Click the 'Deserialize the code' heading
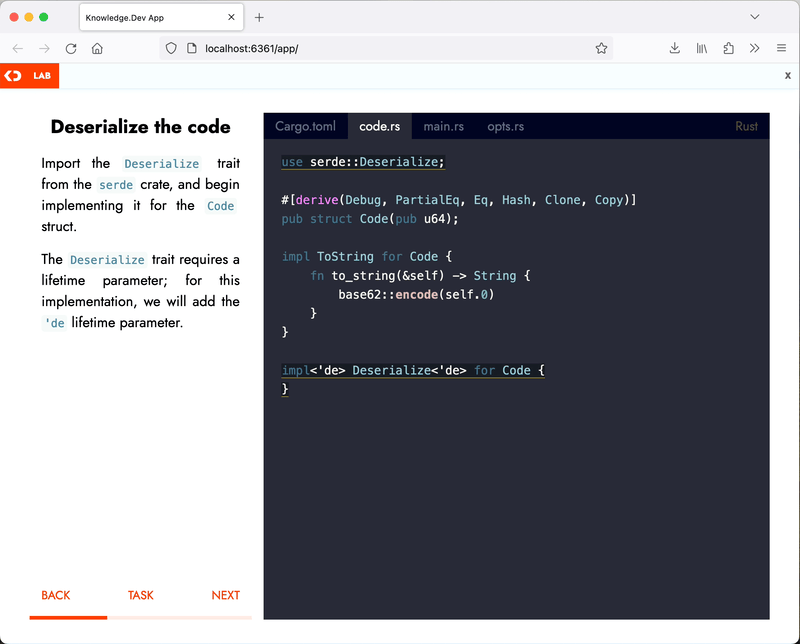 click(x=140, y=127)
